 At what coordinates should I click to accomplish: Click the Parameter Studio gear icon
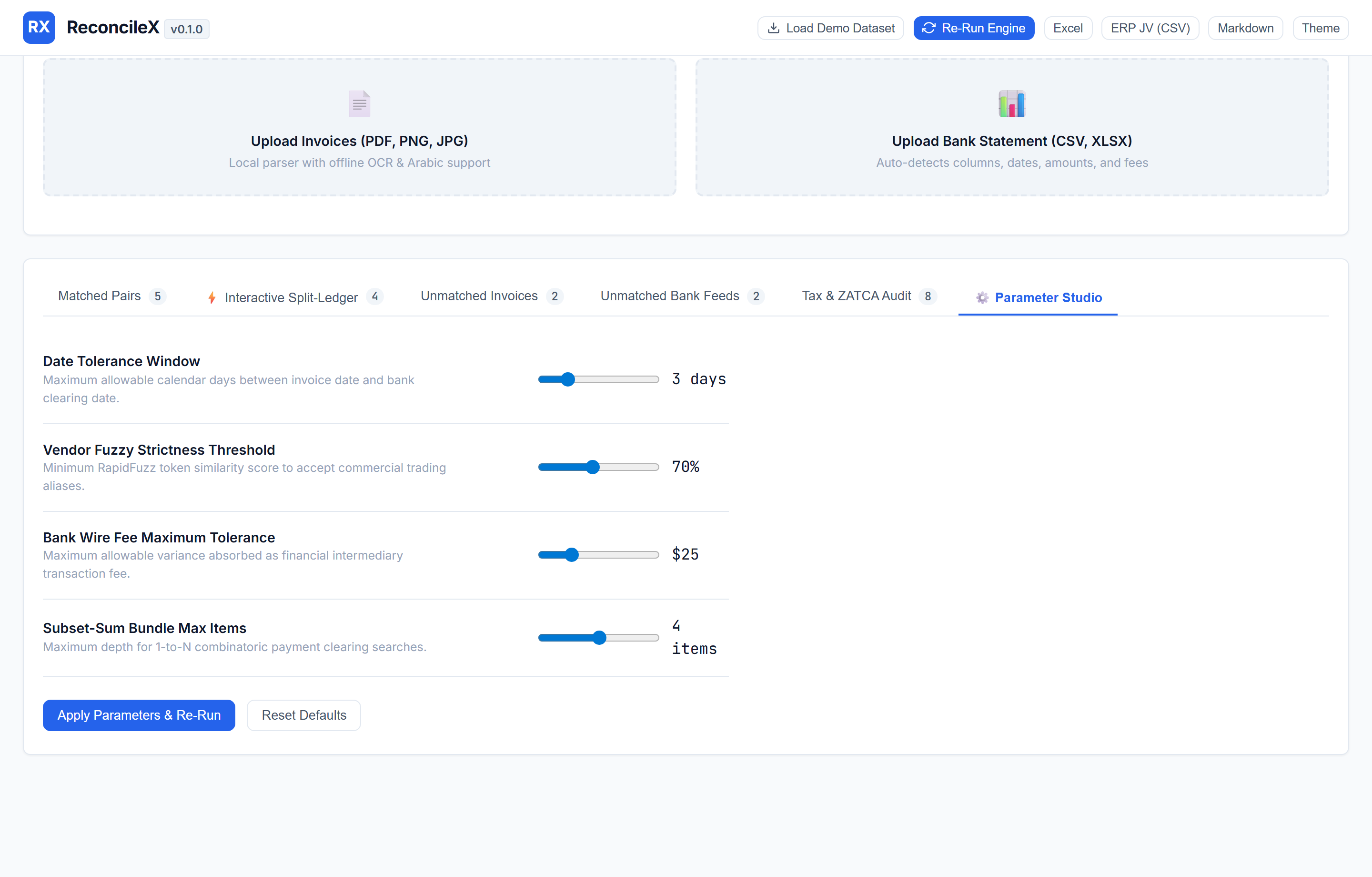pyautogui.click(x=982, y=297)
